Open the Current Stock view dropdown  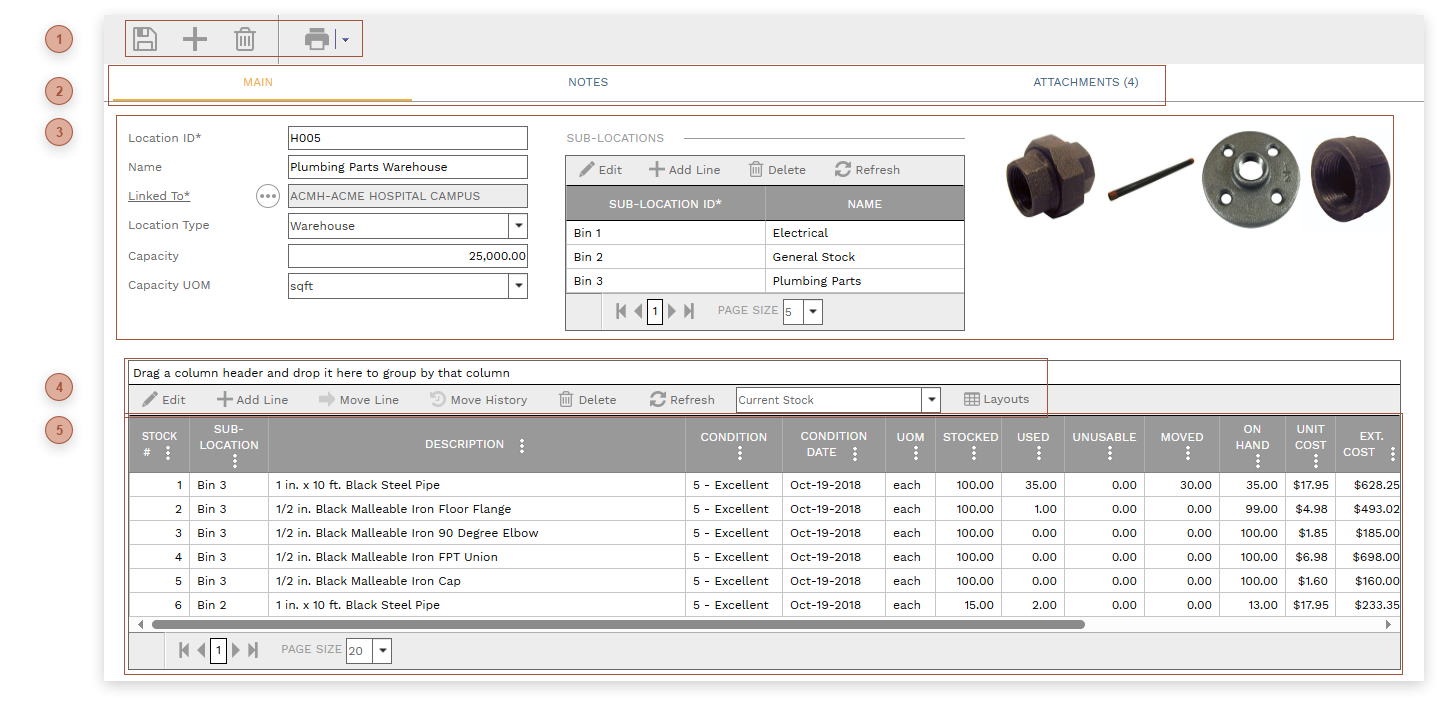point(931,400)
